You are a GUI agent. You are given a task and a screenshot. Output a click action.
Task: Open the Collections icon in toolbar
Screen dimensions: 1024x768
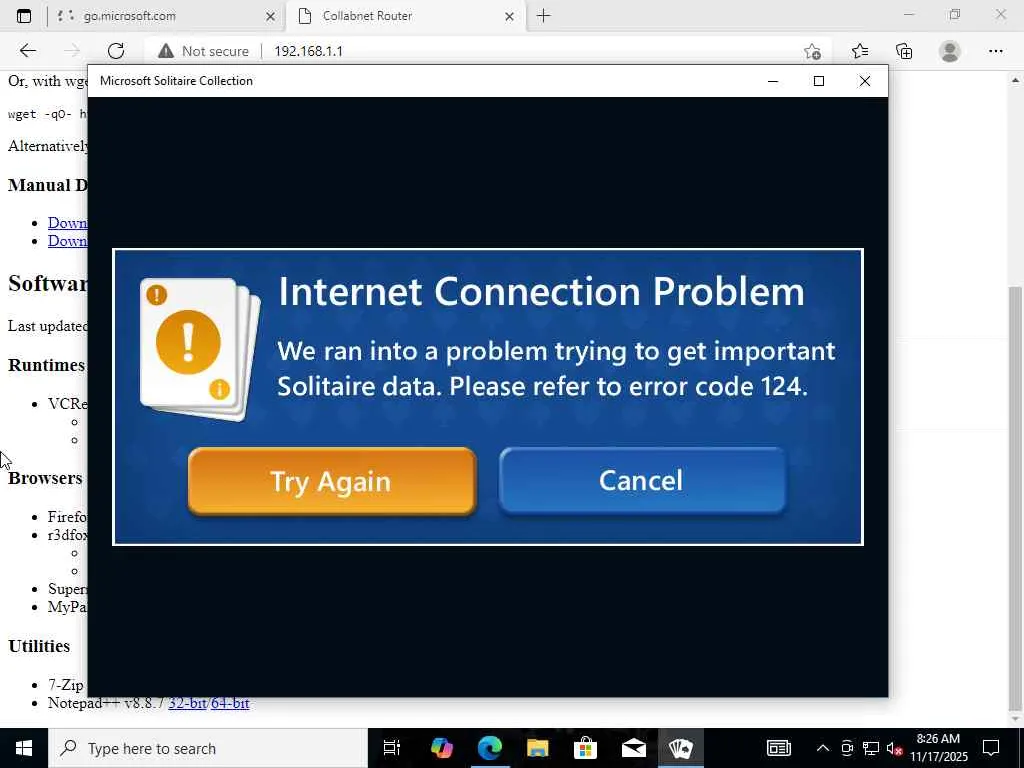coord(904,51)
